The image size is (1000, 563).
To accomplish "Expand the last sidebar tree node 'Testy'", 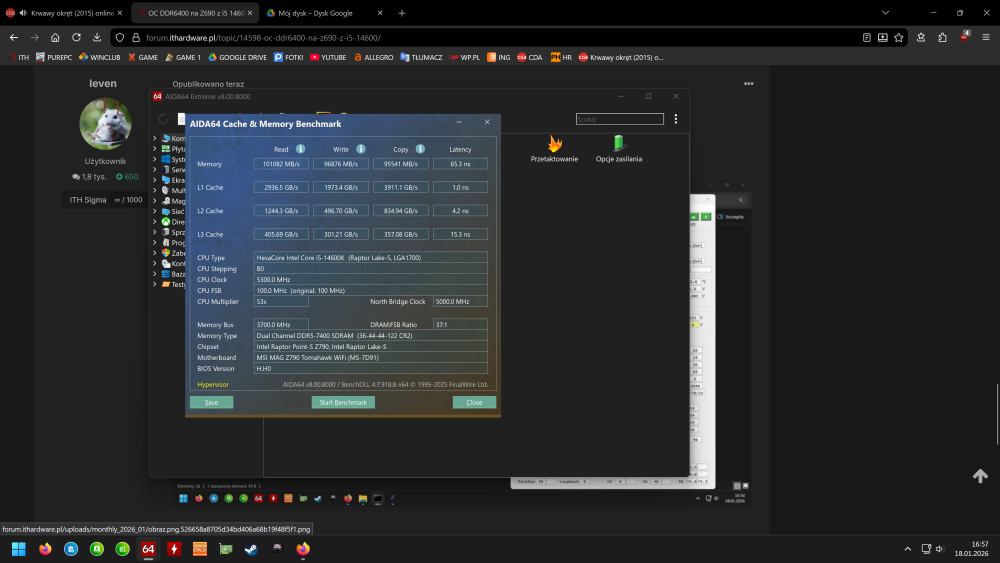I will point(155,284).
